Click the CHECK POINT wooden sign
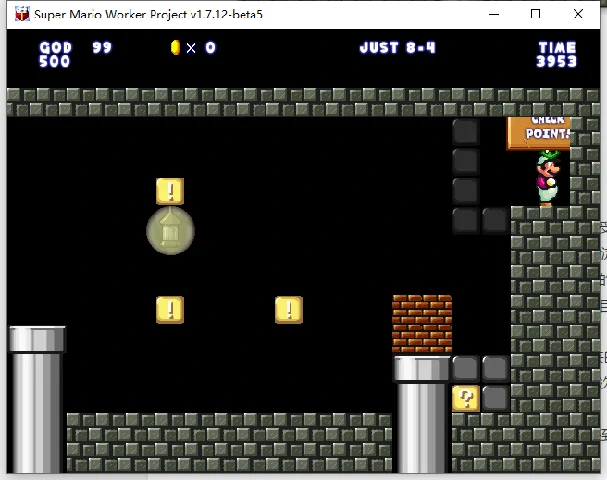Viewport: 607px width, 480px height. coord(538,133)
